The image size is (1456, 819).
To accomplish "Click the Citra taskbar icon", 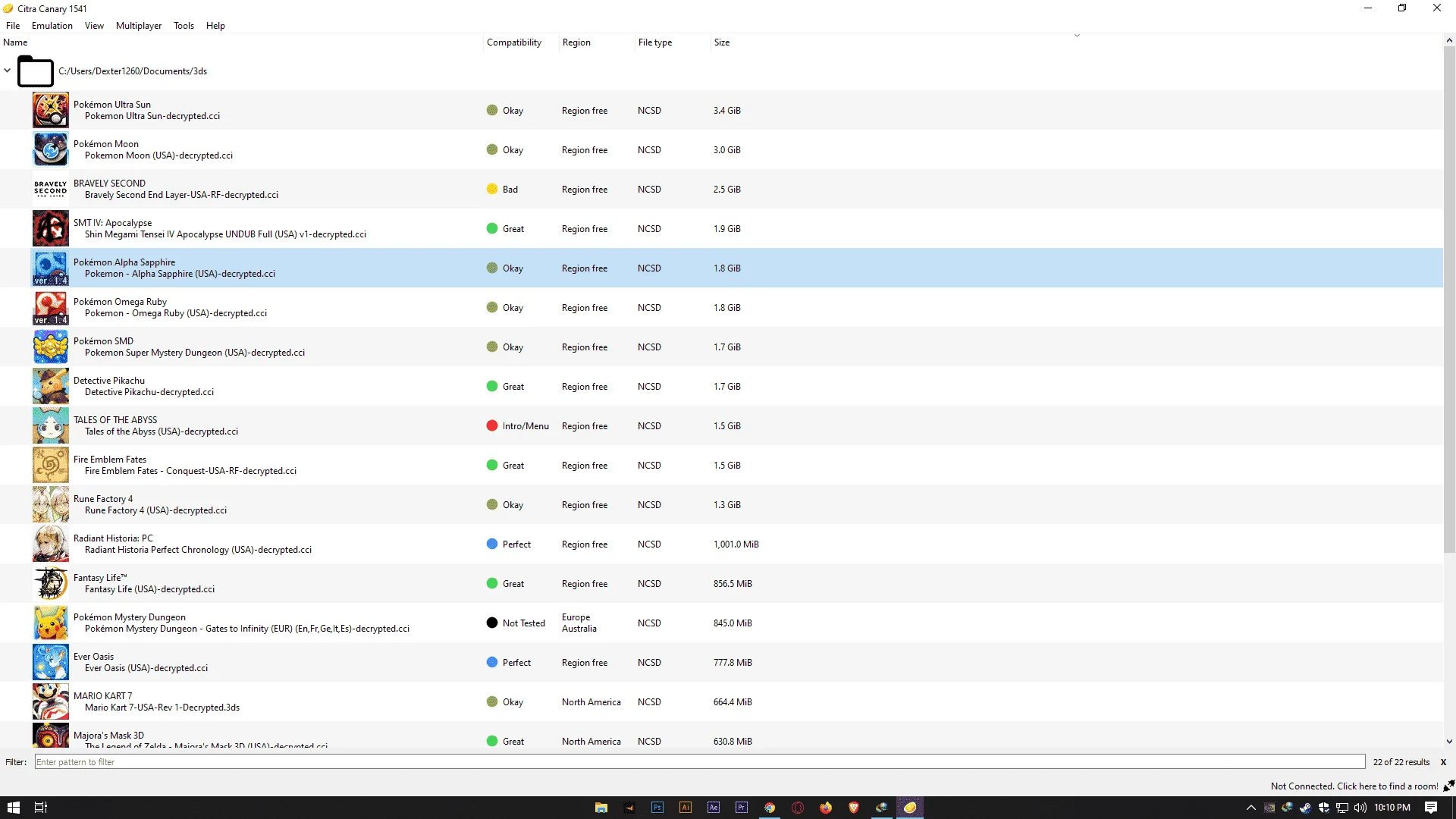I will (909, 808).
